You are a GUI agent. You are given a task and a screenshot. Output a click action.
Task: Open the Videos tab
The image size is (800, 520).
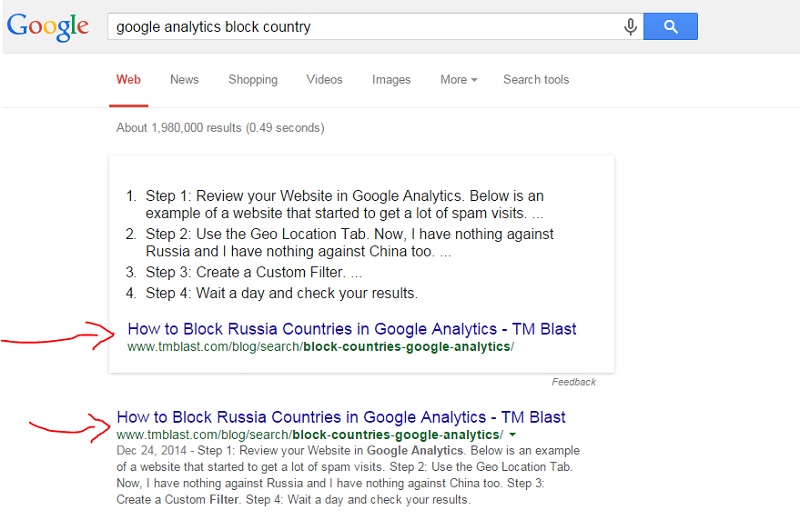324,80
